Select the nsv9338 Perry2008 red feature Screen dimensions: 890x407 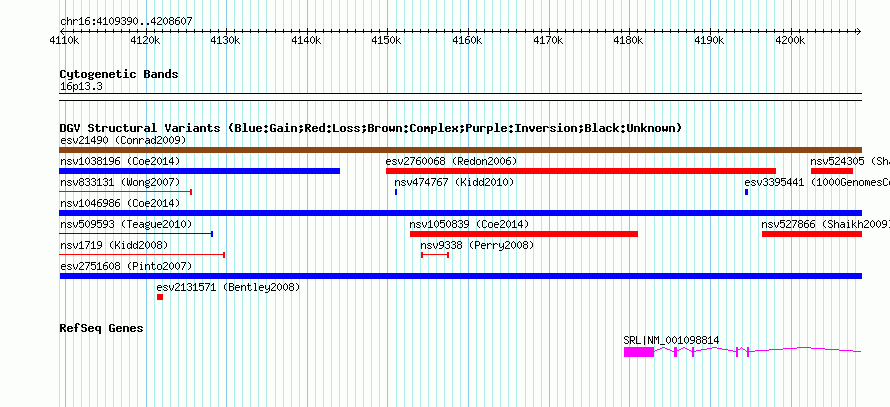[435, 255]
